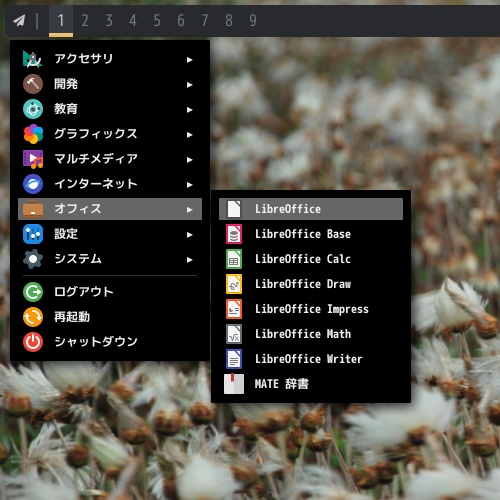Click the orange 再起動 restart icon

pos(33,317)
